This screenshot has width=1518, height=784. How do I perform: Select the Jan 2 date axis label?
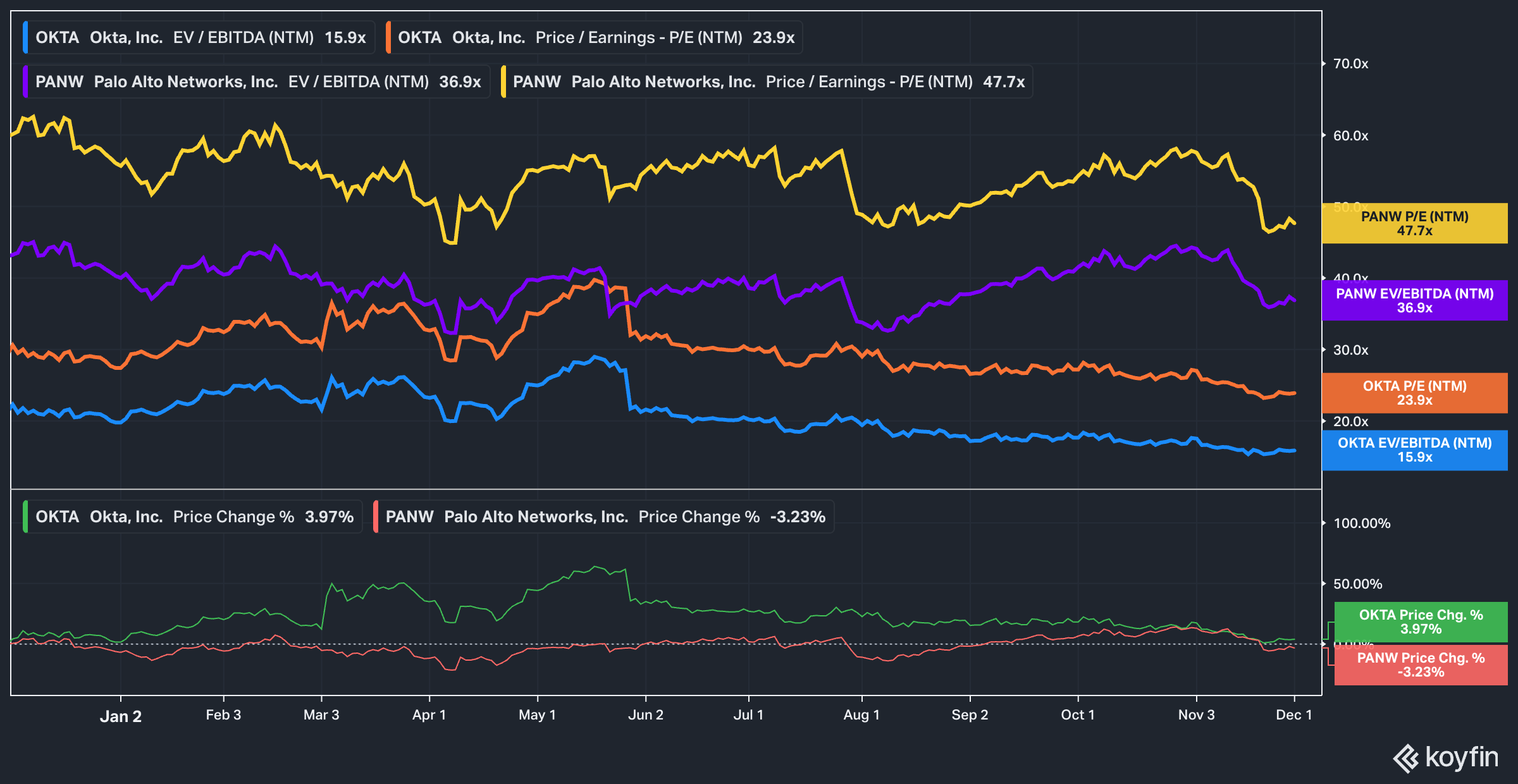[122, 715]
